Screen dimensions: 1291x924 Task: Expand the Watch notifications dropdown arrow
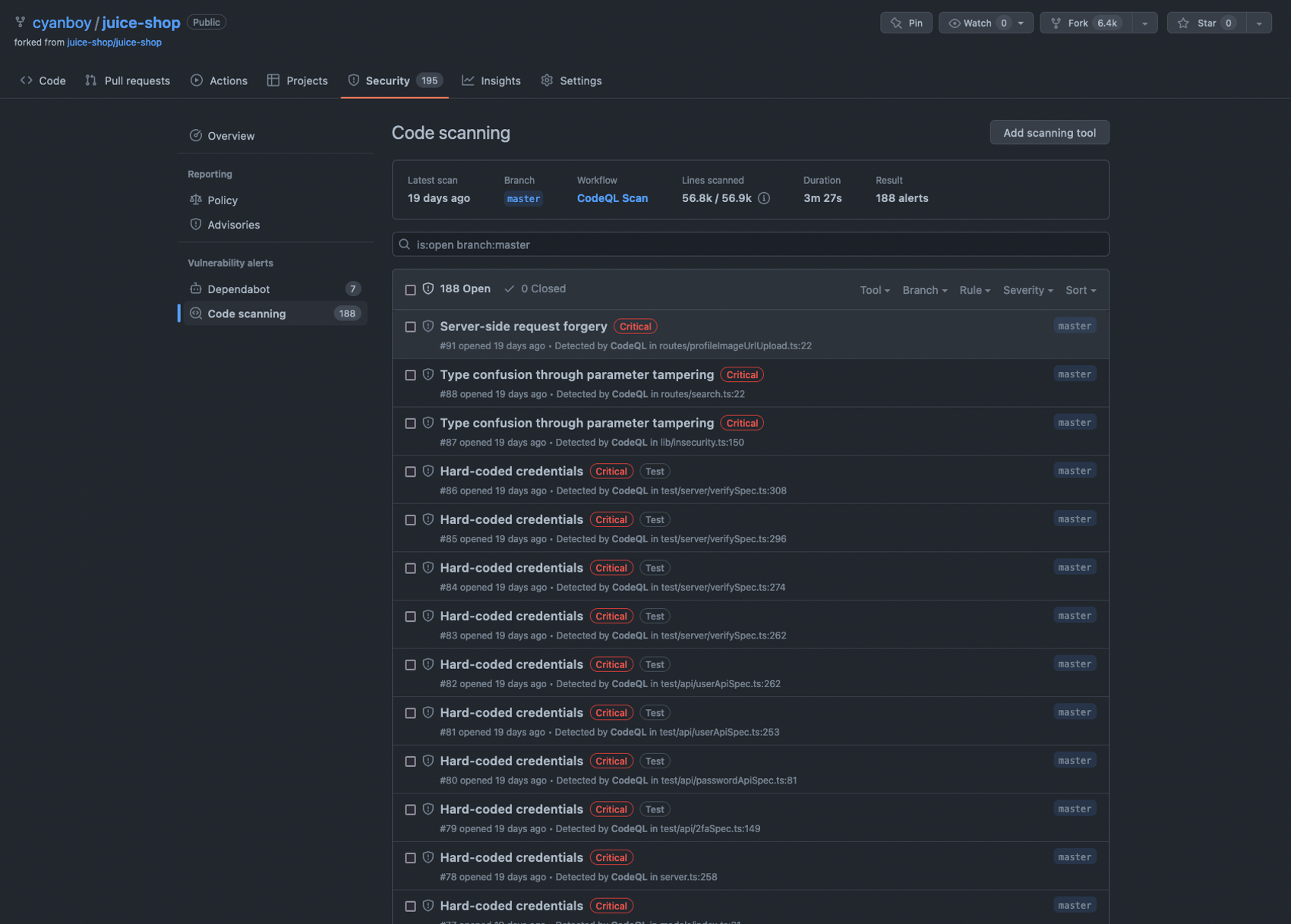coord(1021,23)
